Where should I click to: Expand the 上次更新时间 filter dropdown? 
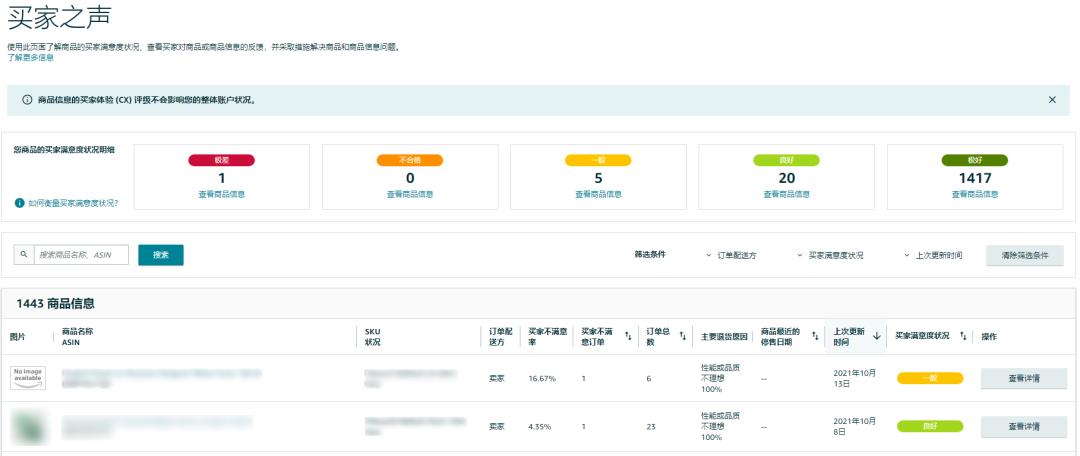click(x=933, y=256)
